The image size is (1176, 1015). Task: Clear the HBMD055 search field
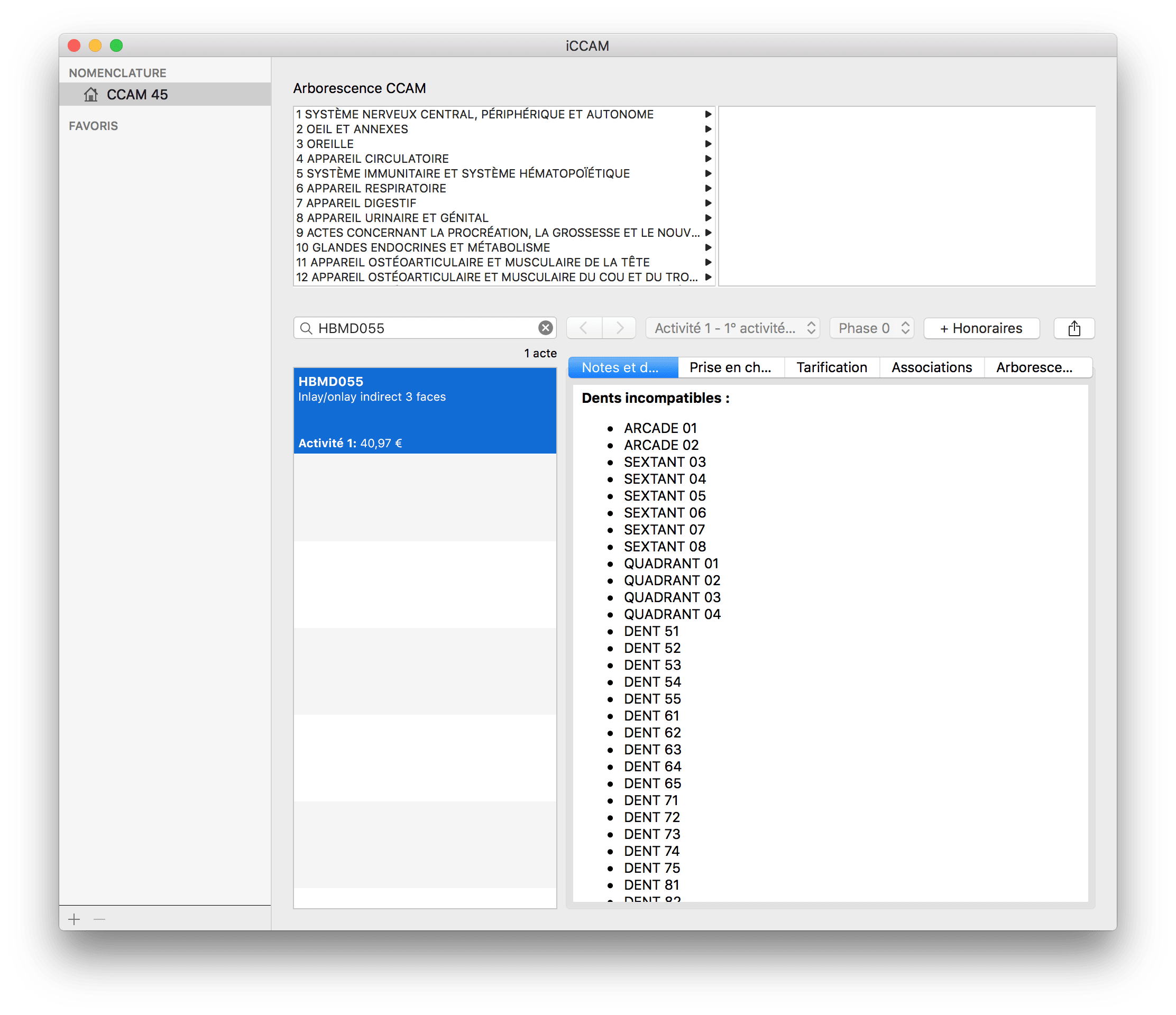tap(545, 328)
